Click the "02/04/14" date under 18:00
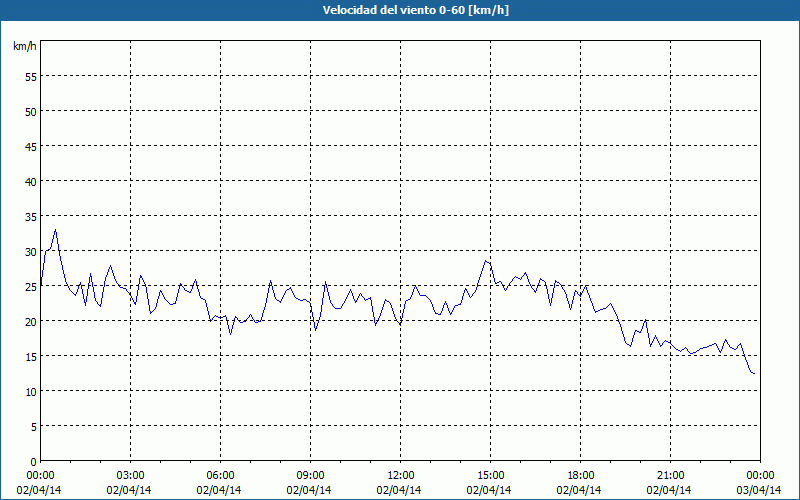 579,490
